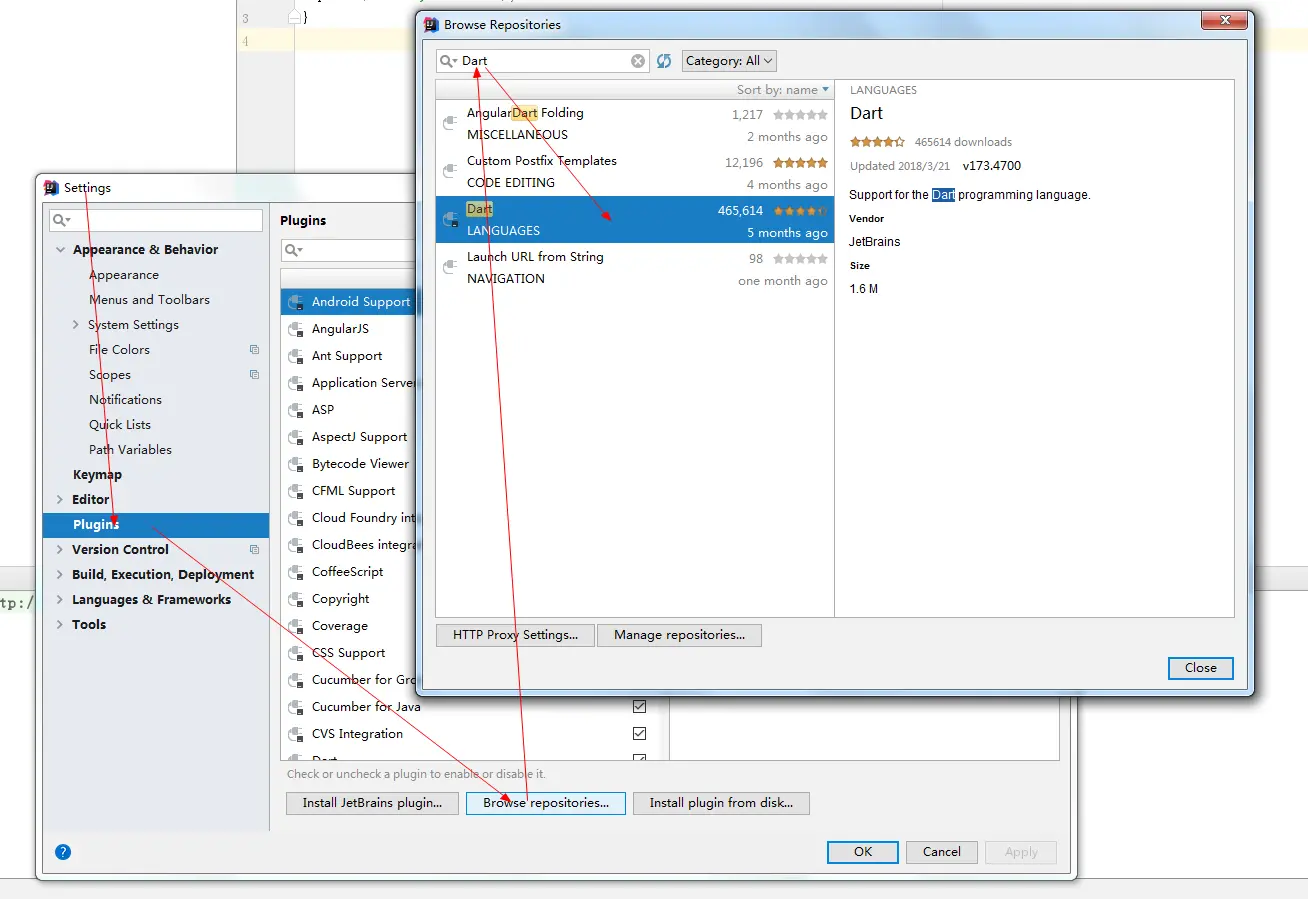Click the Ant Support plugin icon
The width and height of the screenshot is (1308, 899).
(x=295, y=356)
